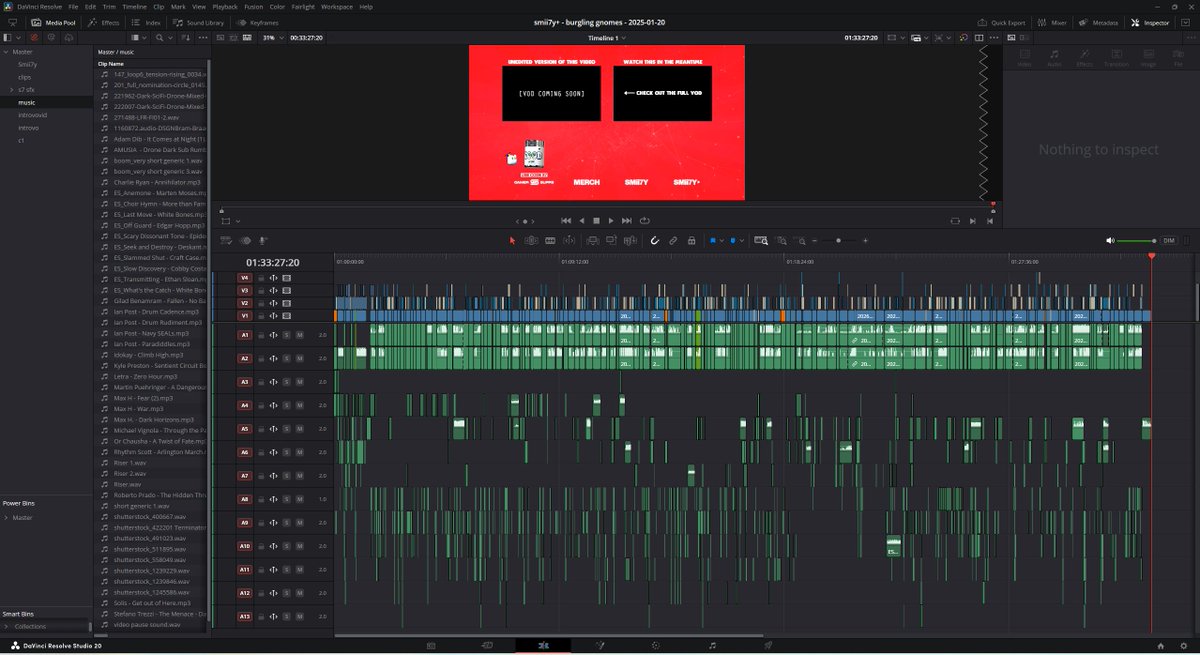Open the Metadata panel
The width and height of the screenshot is (1200, 655).
(1099, 21)
